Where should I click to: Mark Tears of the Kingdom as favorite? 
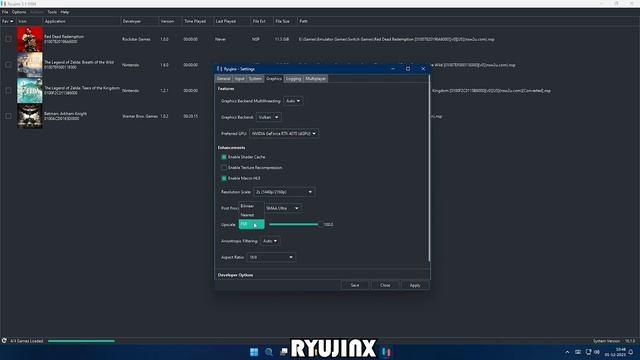click(8, 91)
